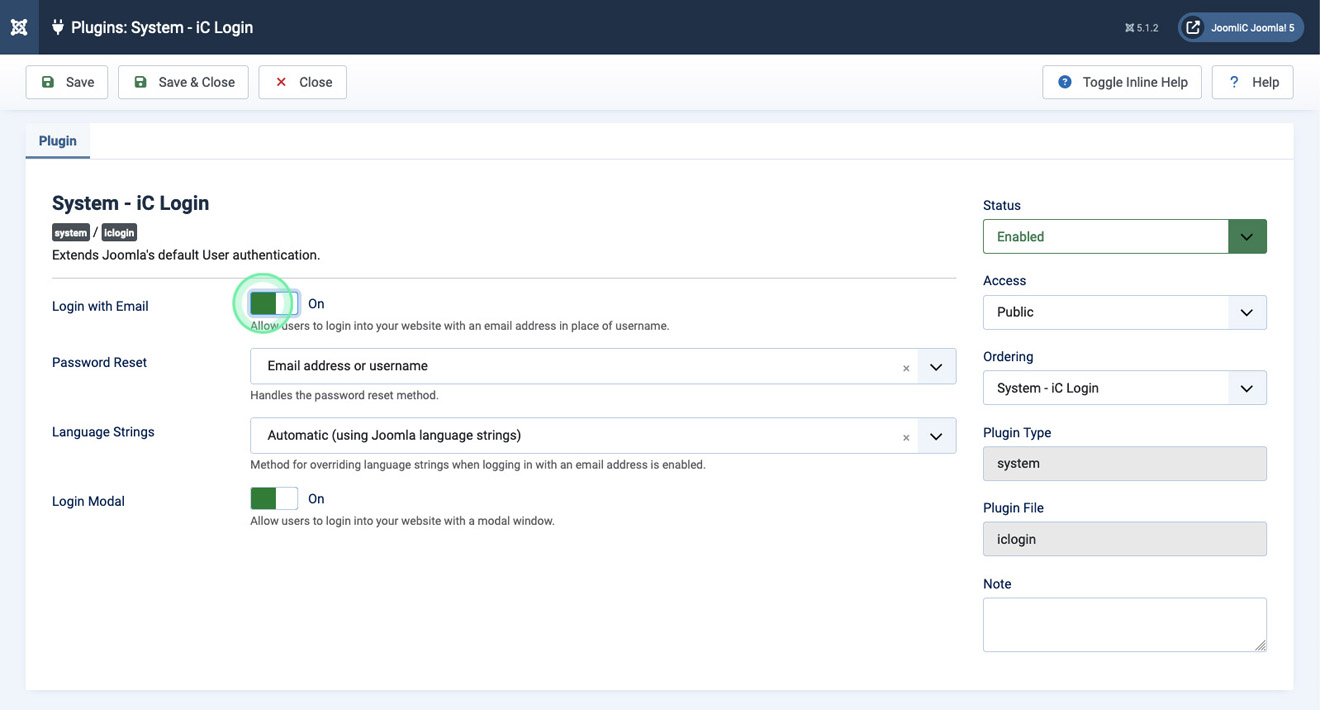Click the 'Status' label

(x=1002, y=205)
